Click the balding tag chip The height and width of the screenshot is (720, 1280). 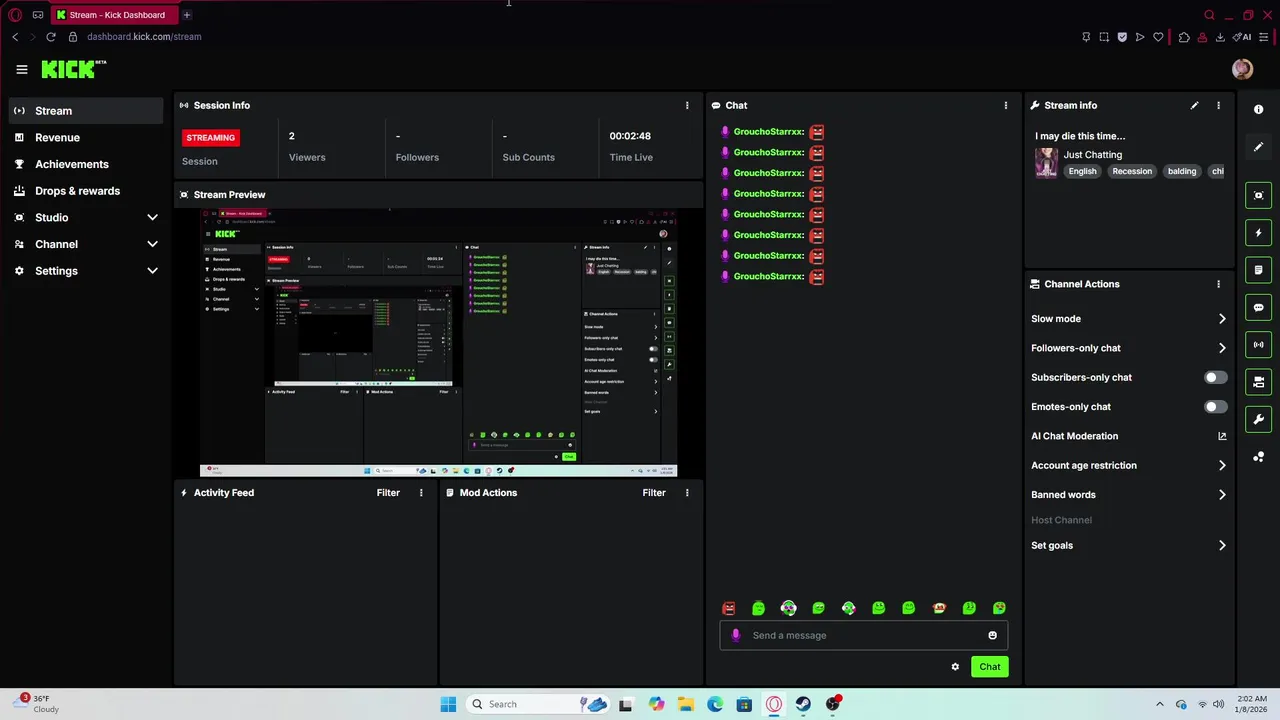(x=1182, y=172)
